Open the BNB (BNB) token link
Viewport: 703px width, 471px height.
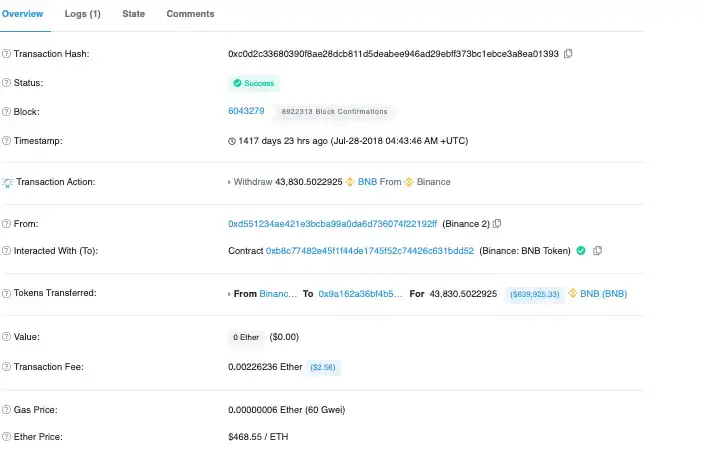603,294
